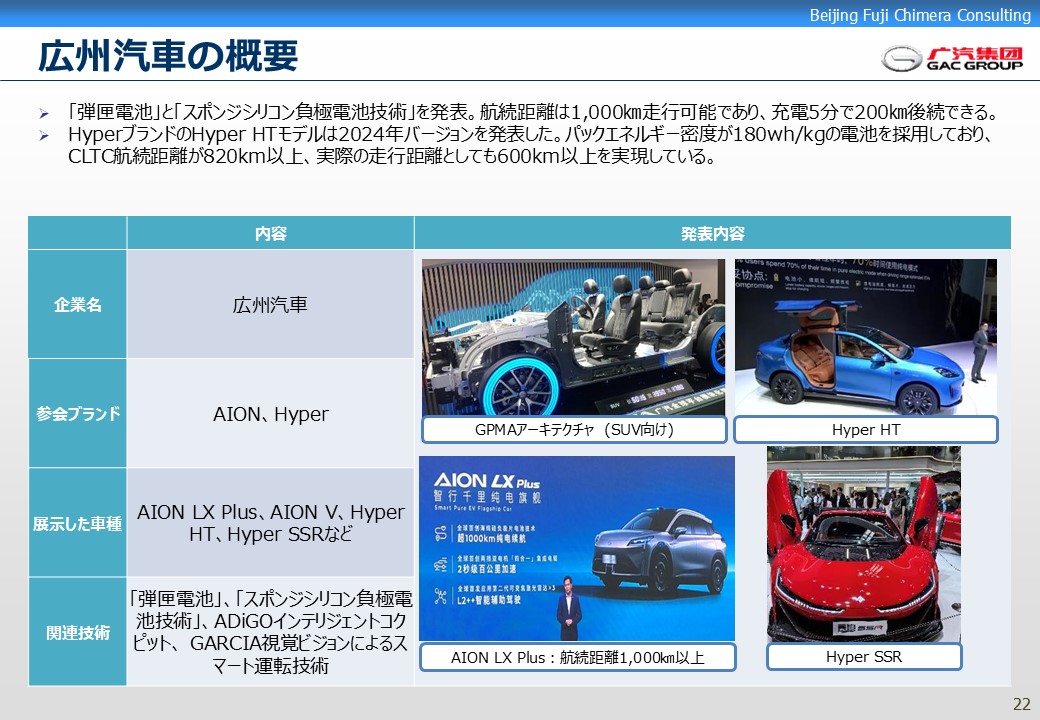
Task: Click the bullet line about 弾匣電池 and 1,000km range
Action: click(x=533, y=112)
